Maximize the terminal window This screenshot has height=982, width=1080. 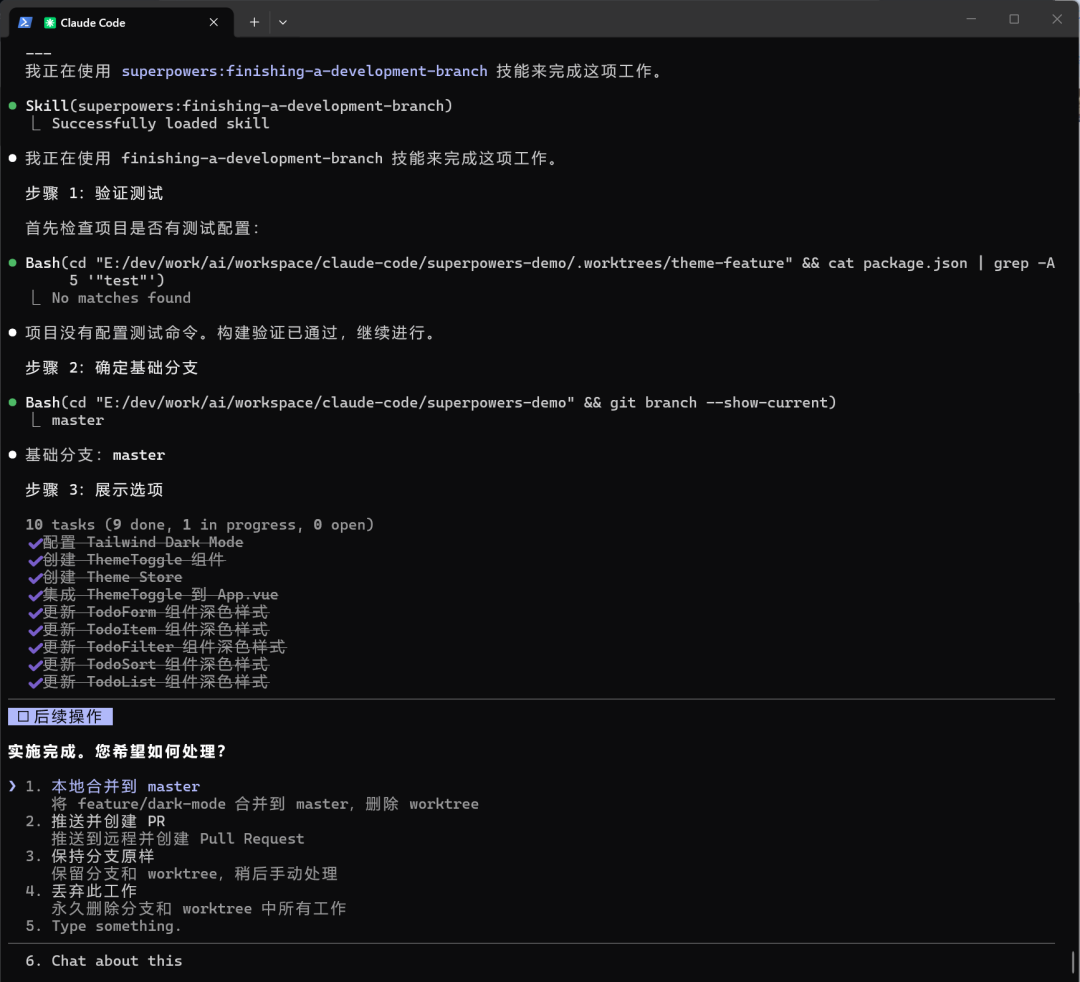point(1014,19)
